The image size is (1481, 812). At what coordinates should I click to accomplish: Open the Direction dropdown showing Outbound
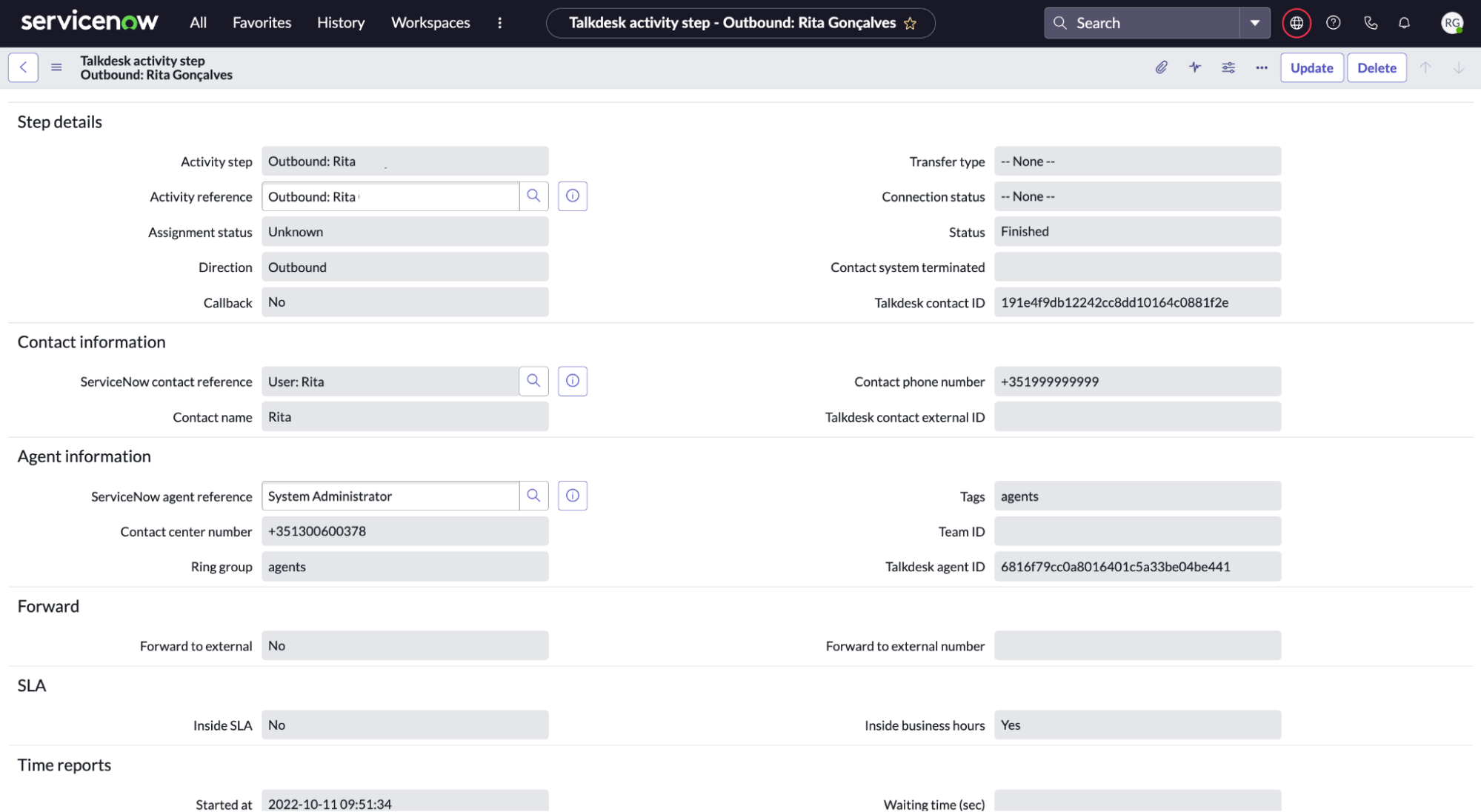[x=405, y=267]
